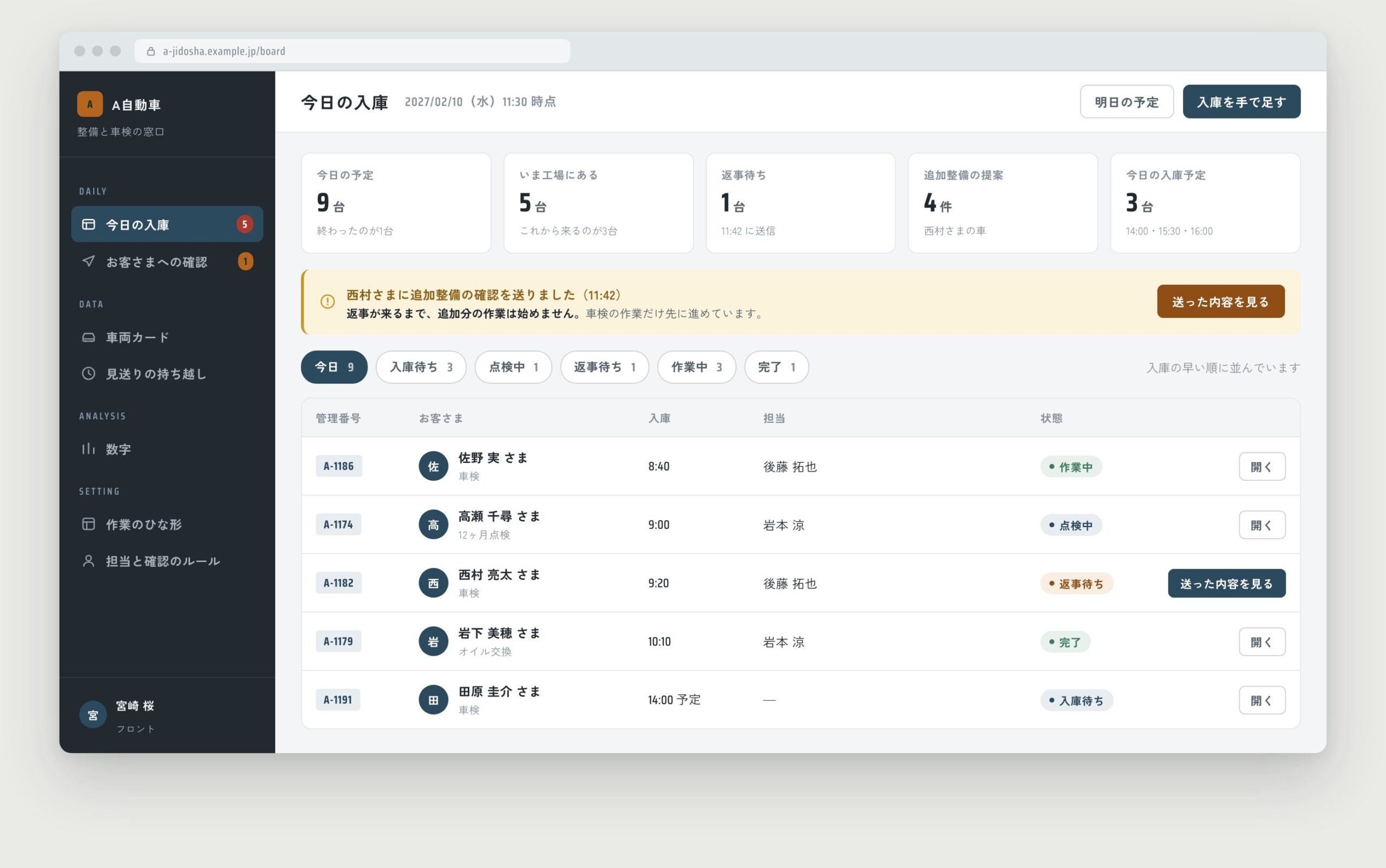Click the 追加整備の提案 summary card
The height and width of the screenshot is (868, 1386).
tap(1003, 203)
